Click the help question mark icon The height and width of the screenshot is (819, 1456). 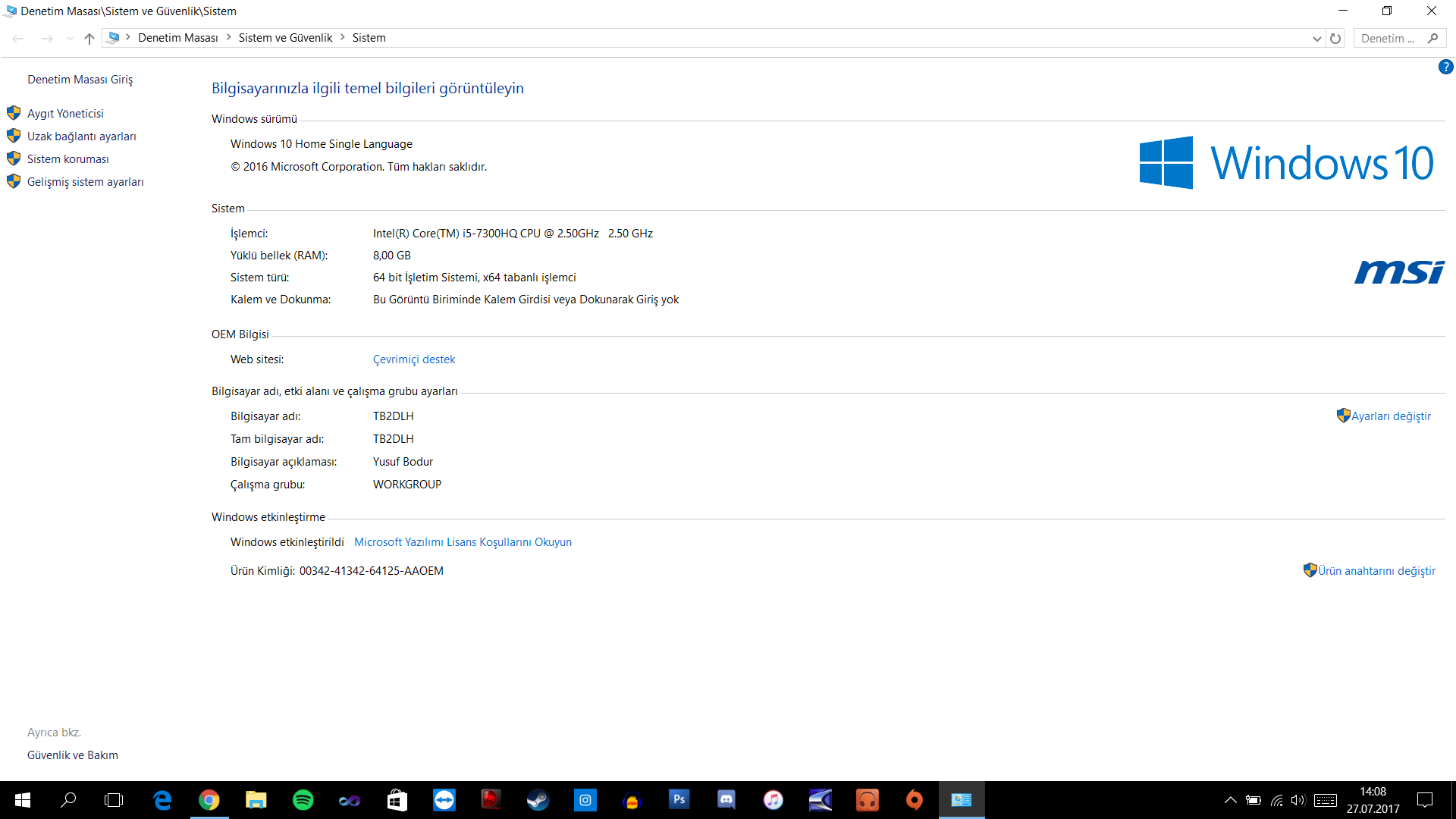point(1445,67)
